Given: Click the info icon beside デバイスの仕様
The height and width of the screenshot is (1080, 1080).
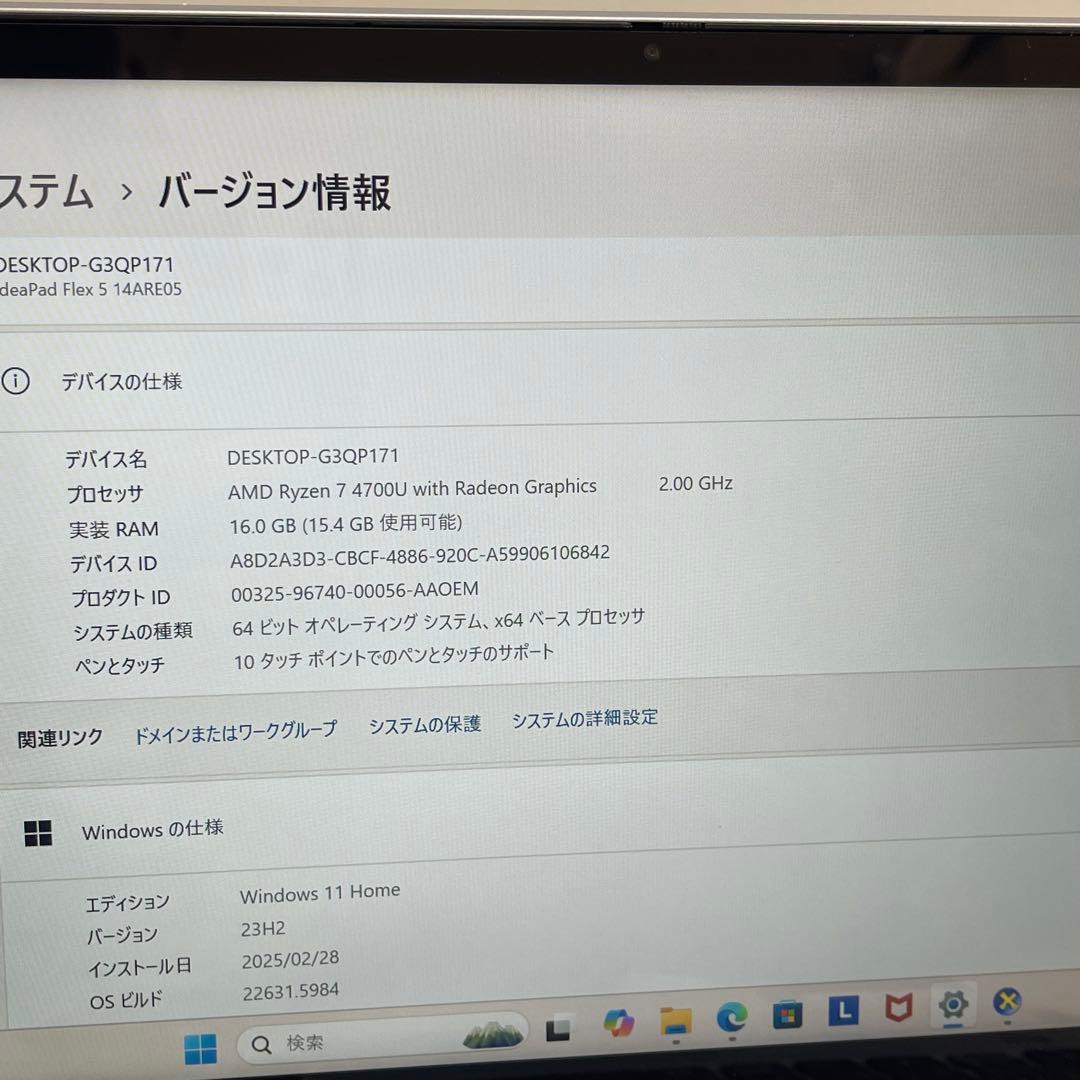Looking at the screenshot, I should pyautogui.click(x=17, y=381).
